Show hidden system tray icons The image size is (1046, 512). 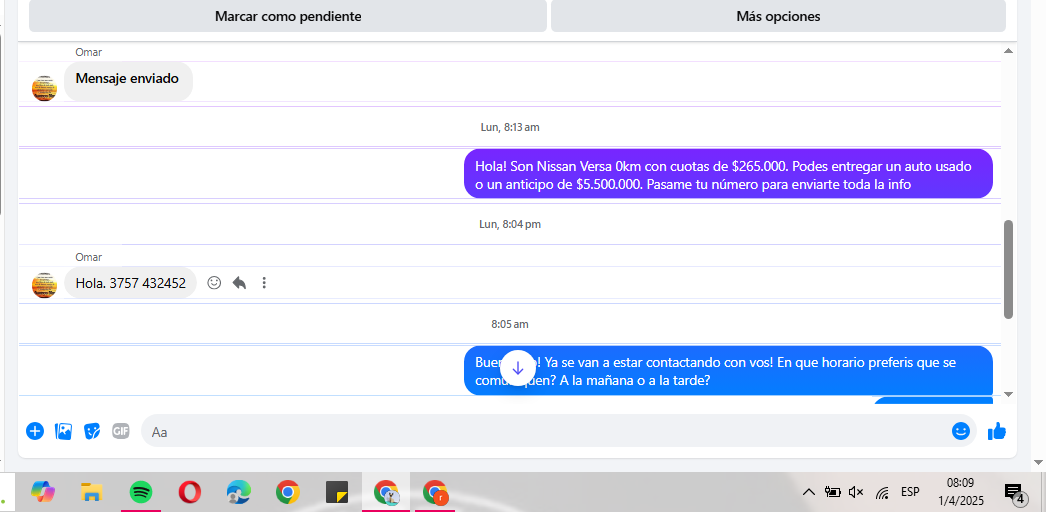809,493
